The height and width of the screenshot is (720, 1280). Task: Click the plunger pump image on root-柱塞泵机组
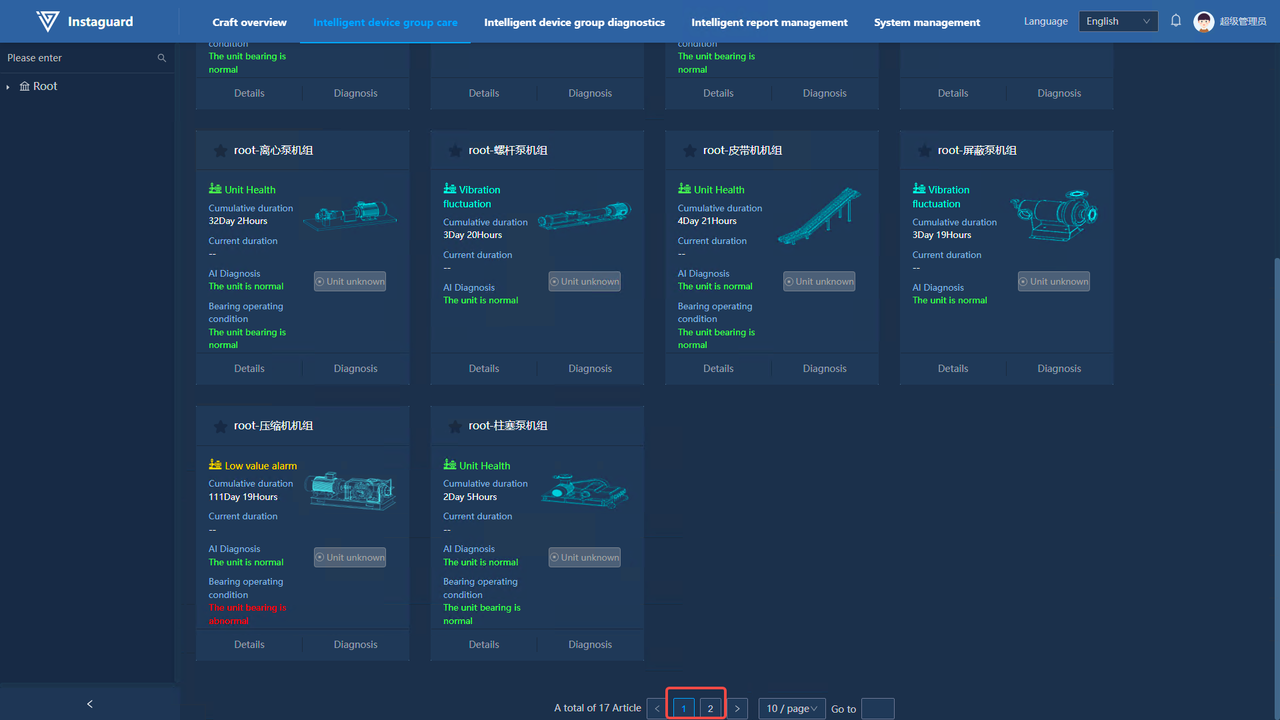(x=584, y=490)
